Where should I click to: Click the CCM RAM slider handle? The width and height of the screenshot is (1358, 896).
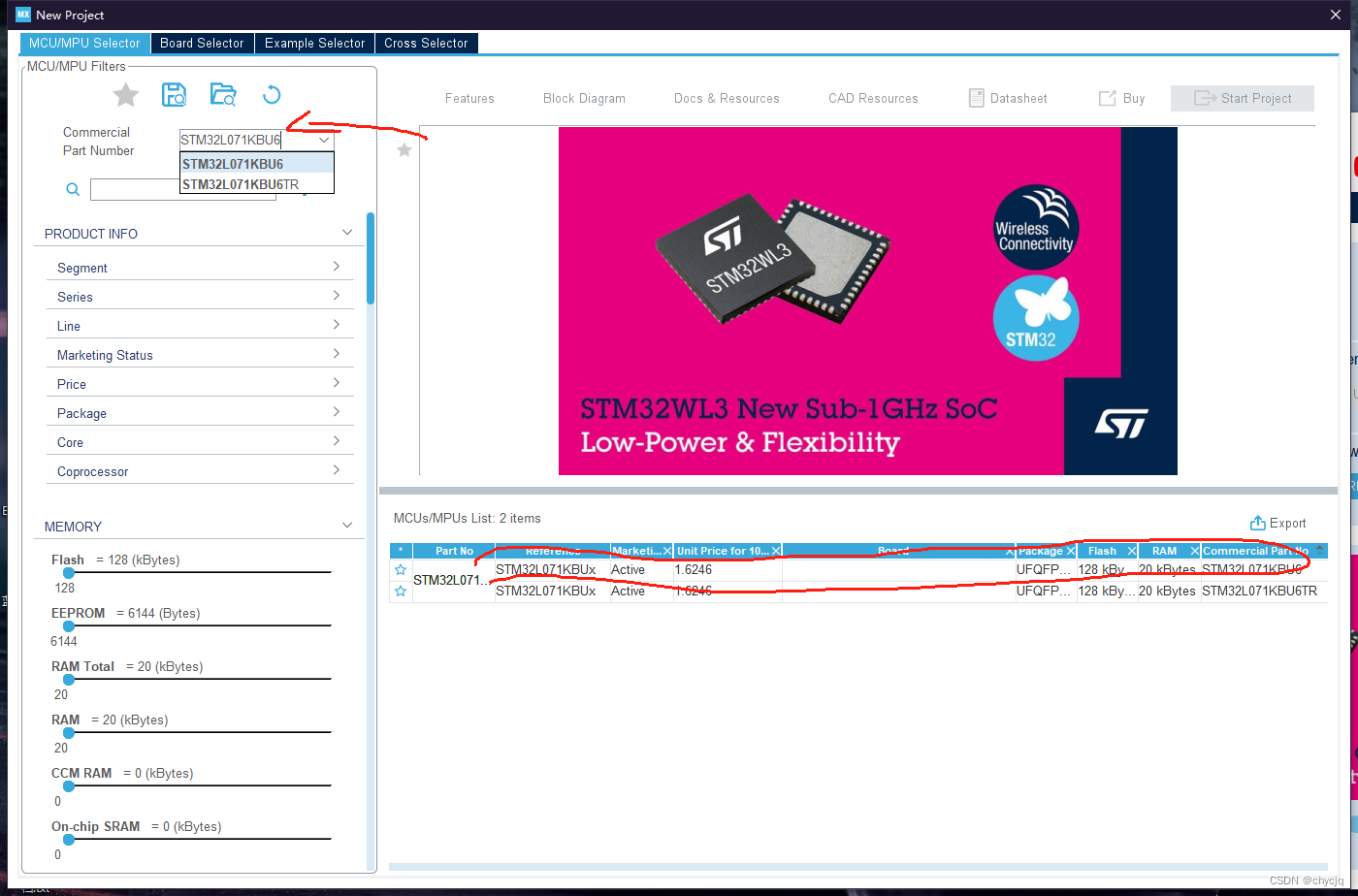coord(69,786)
